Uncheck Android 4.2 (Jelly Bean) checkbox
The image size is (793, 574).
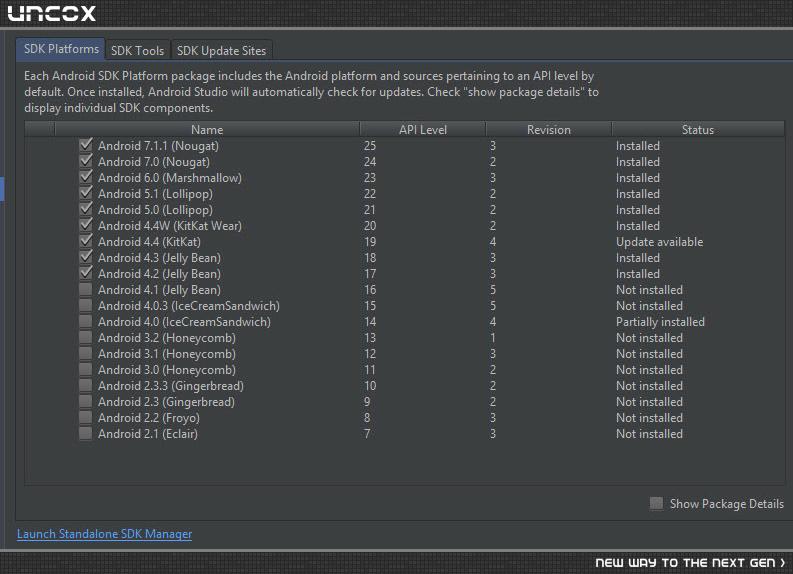click(x=86, y=273)
